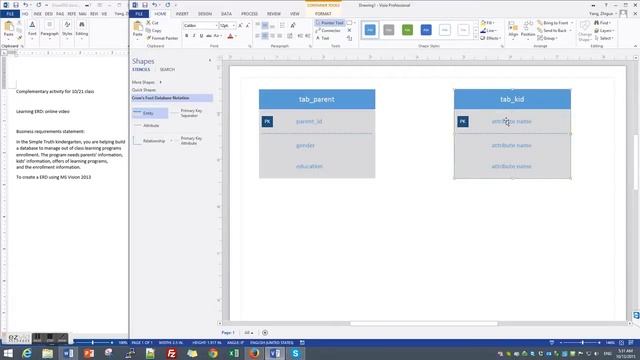This screenshot has width=640, height=360.
Task: Open Firefox from the Windows taskbar
Action: tap(254, 353)
